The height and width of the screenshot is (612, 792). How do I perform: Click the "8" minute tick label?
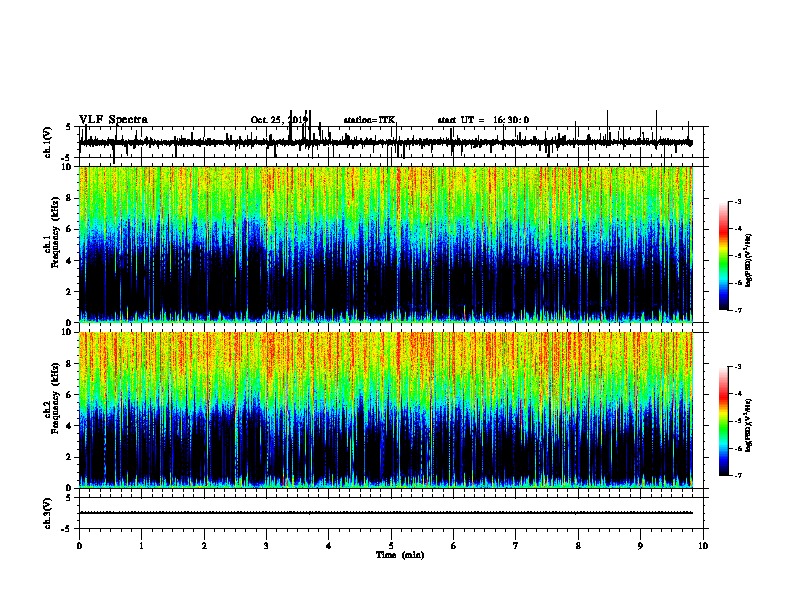[x=578, y=546]
